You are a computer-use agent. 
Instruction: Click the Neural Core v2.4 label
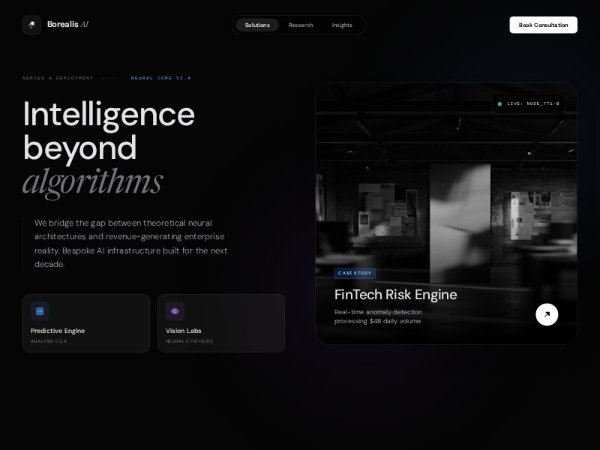pyautogui.click(x=161, y=78)
